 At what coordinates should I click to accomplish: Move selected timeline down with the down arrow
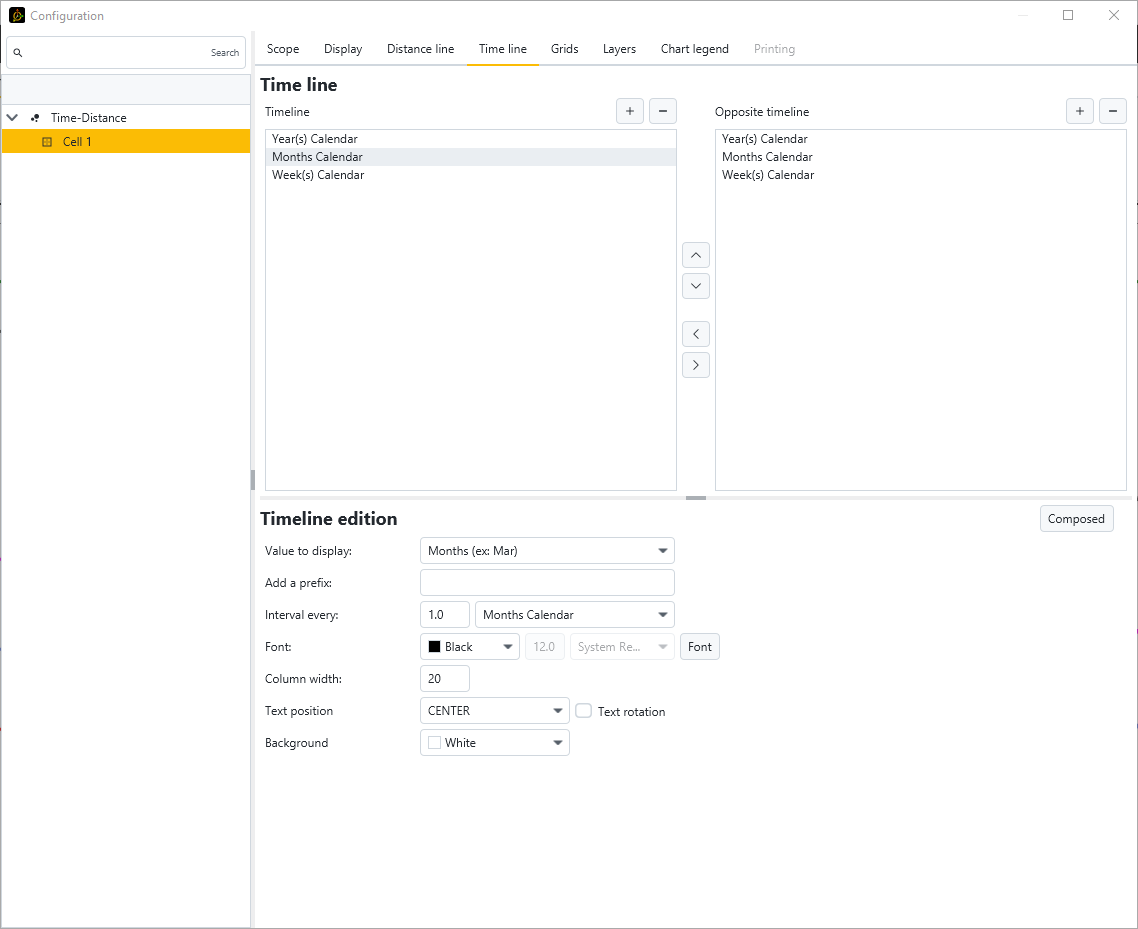[696, 286]
